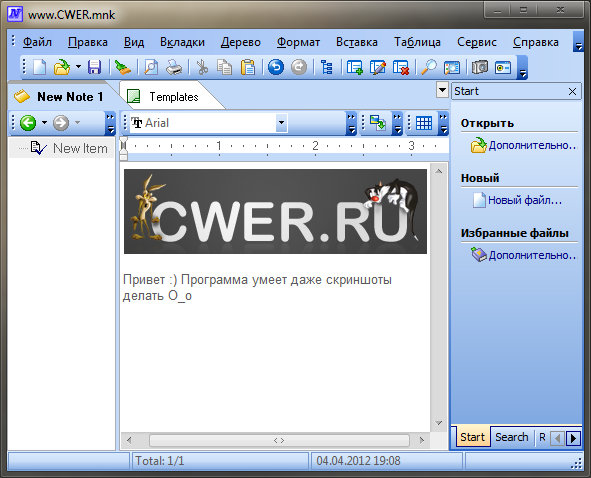Click the greyed Redo arrow icon
The height and width of the screenshot is (478, 591).
click(x=299, y=68)
